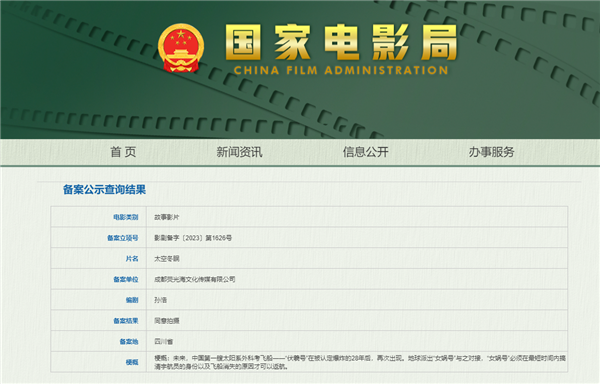This screenshot has height=384, width=600.
Task: Click the CHINA FILM ADMINISTRATION subtitle
Action: click(x=341, y=70)
